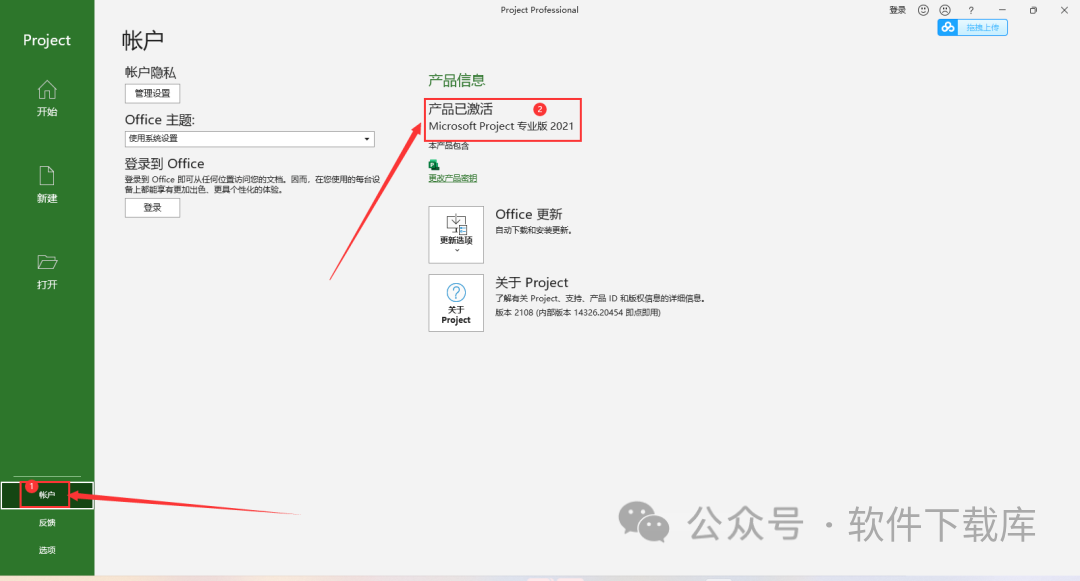Open the 更改产品密钥 link
The width and height of the screenshot is (1080, 581).
pyautogui.click(x=453, y=178)
